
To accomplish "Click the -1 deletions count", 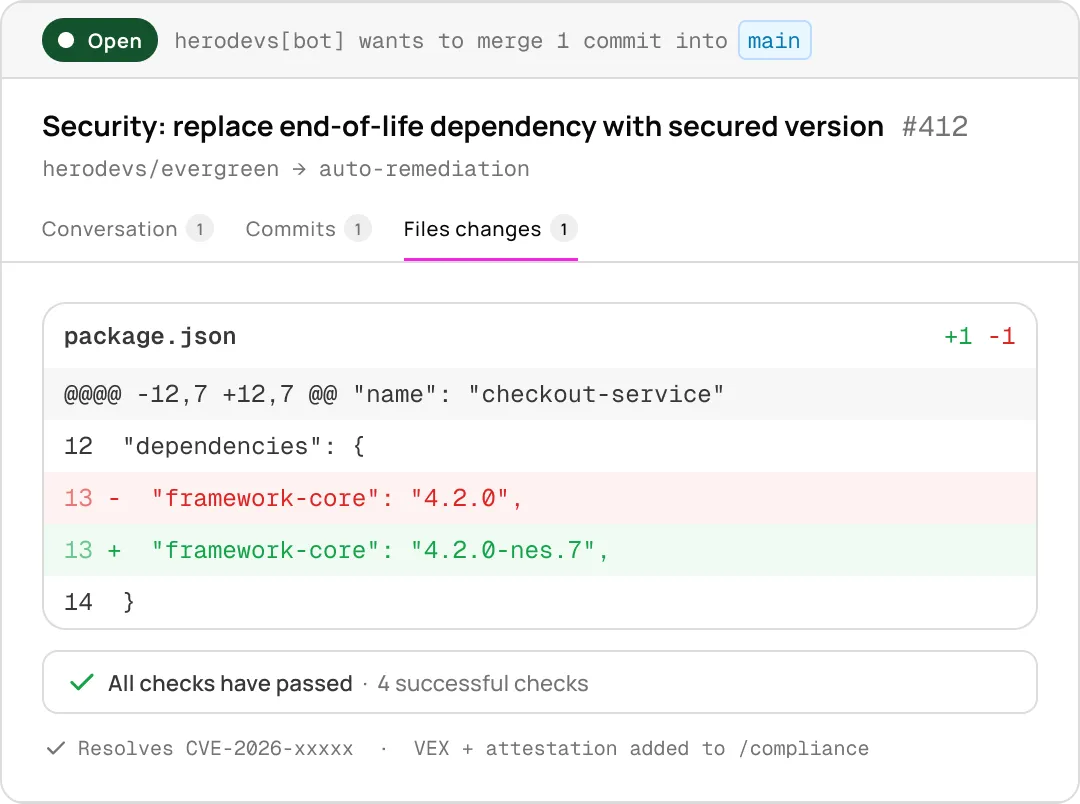I will click(x=1001, y=336).
